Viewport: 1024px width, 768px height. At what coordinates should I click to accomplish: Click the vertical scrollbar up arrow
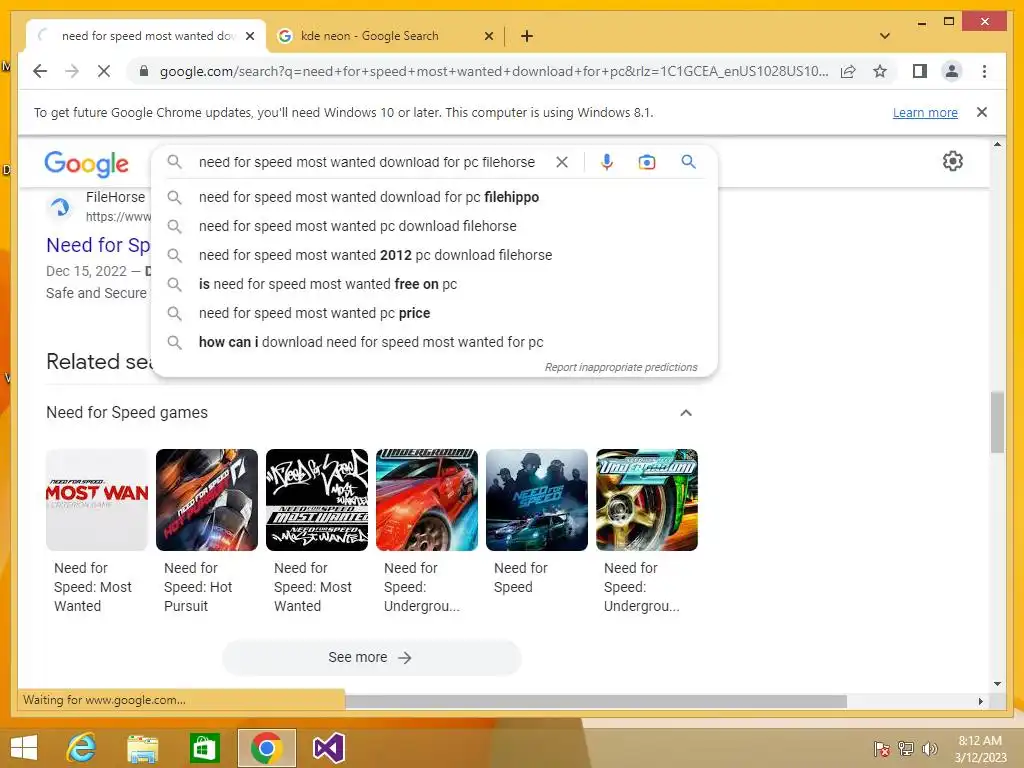point(997,144)
